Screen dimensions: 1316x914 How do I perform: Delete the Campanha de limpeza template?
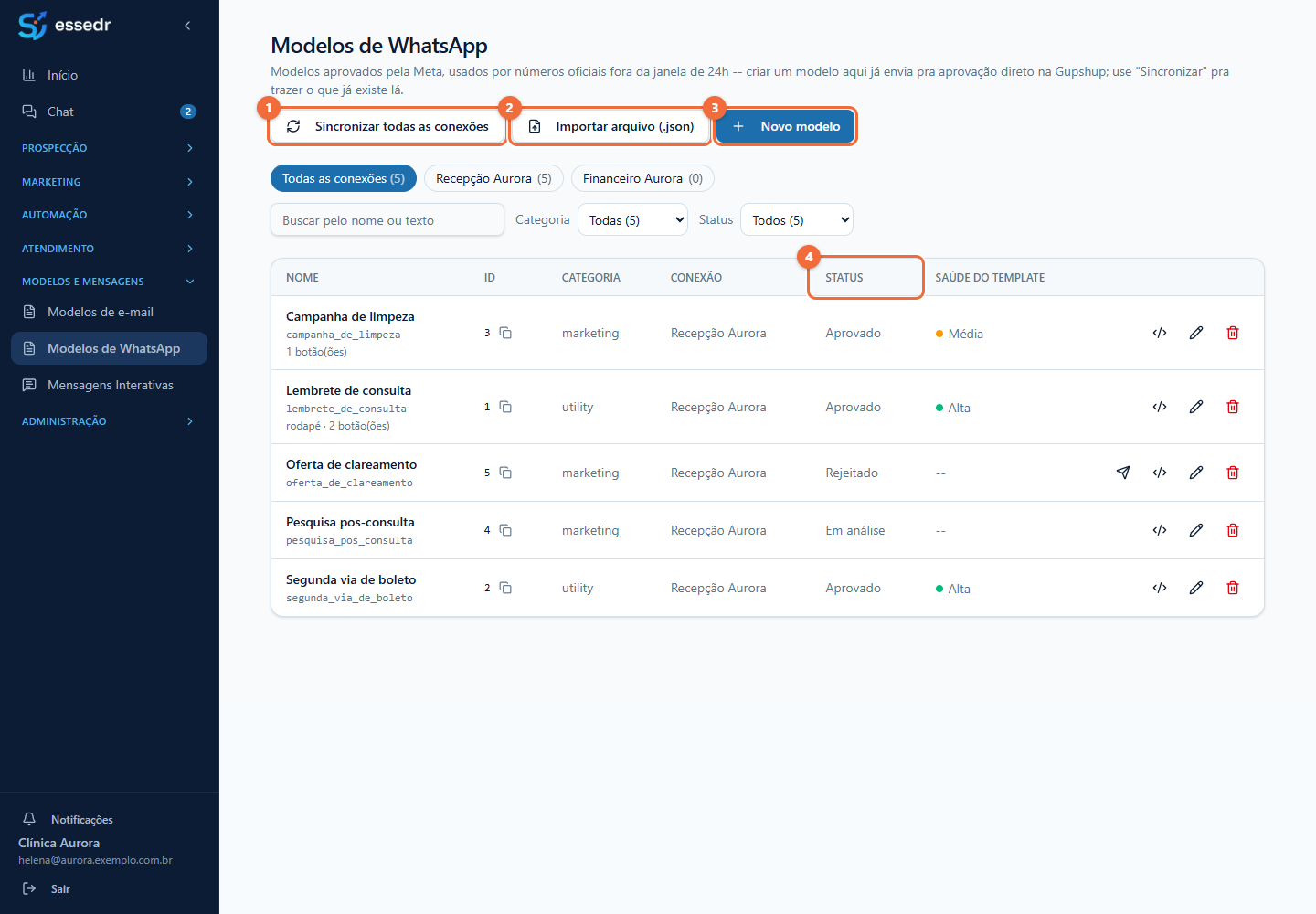pyautogui.click(x=1233, y=333)
